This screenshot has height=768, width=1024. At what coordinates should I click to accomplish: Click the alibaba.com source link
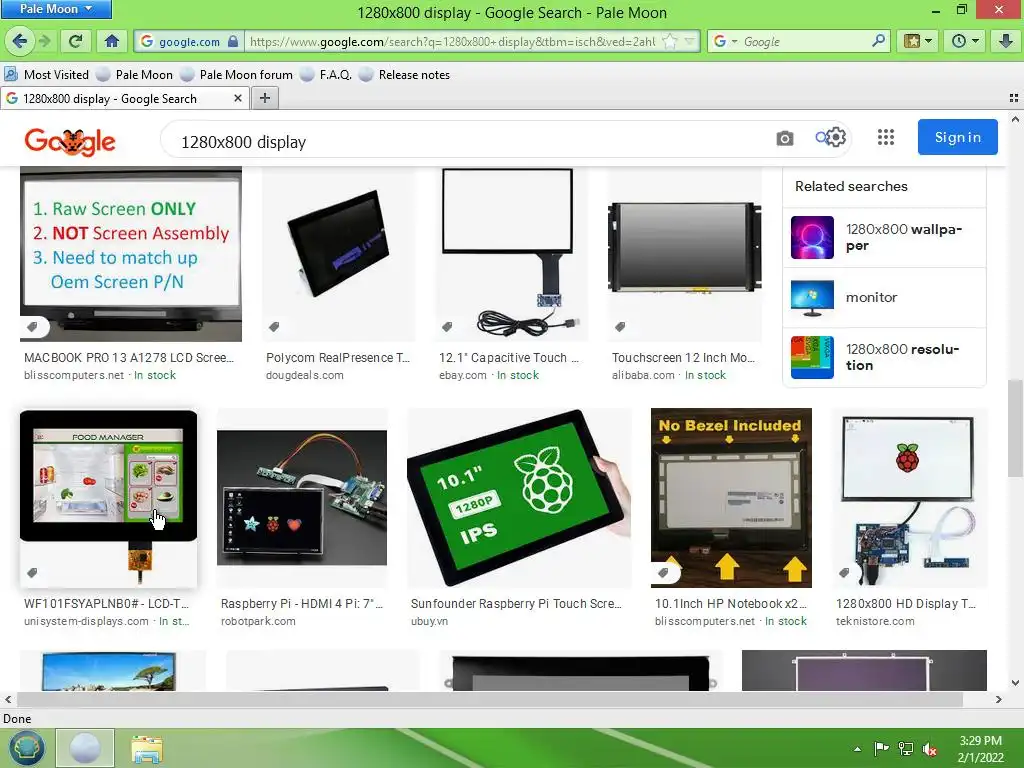[x=643, y=376]
